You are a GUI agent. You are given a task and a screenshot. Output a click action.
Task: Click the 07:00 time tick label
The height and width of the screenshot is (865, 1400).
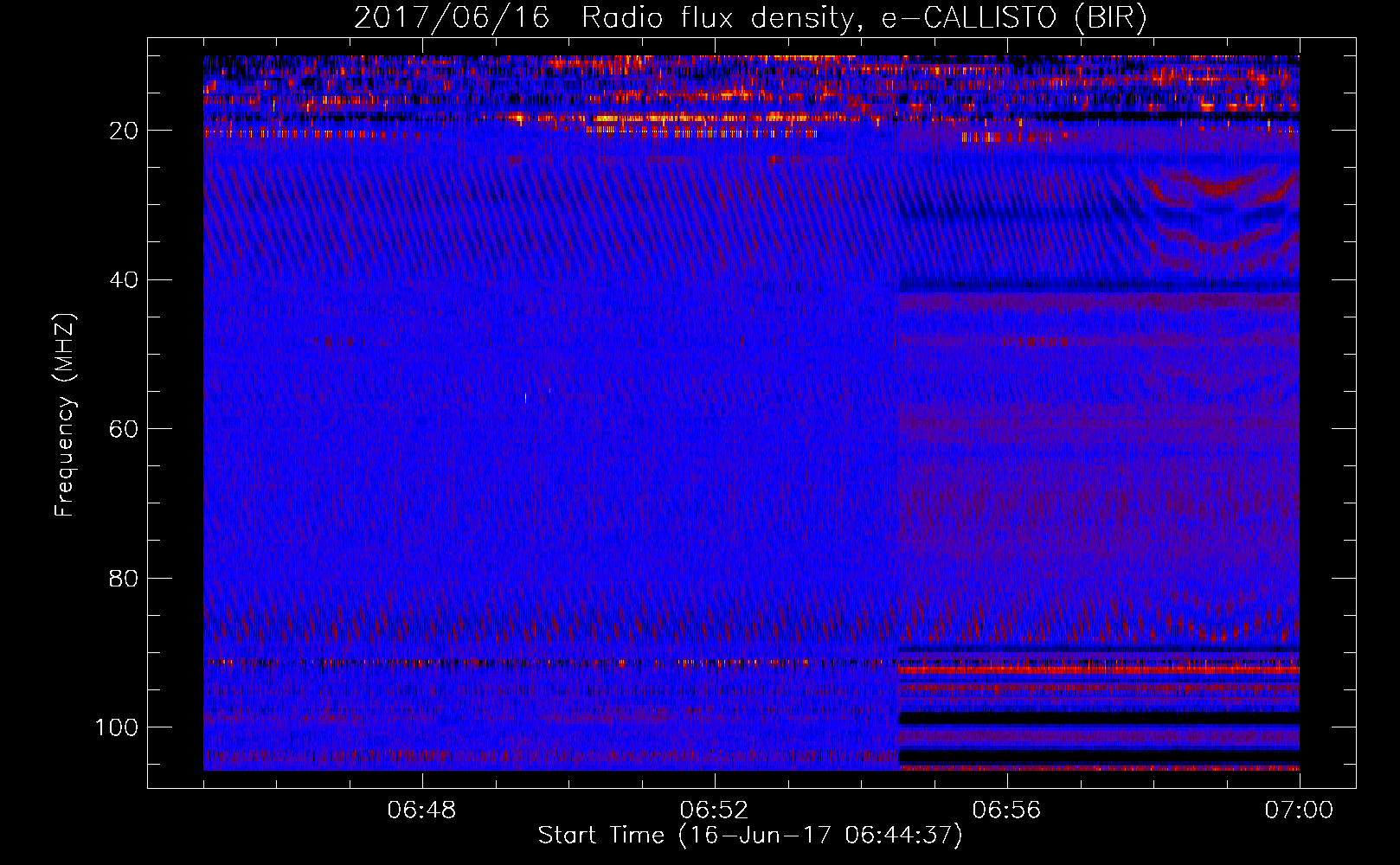(x=1299, y=811)
